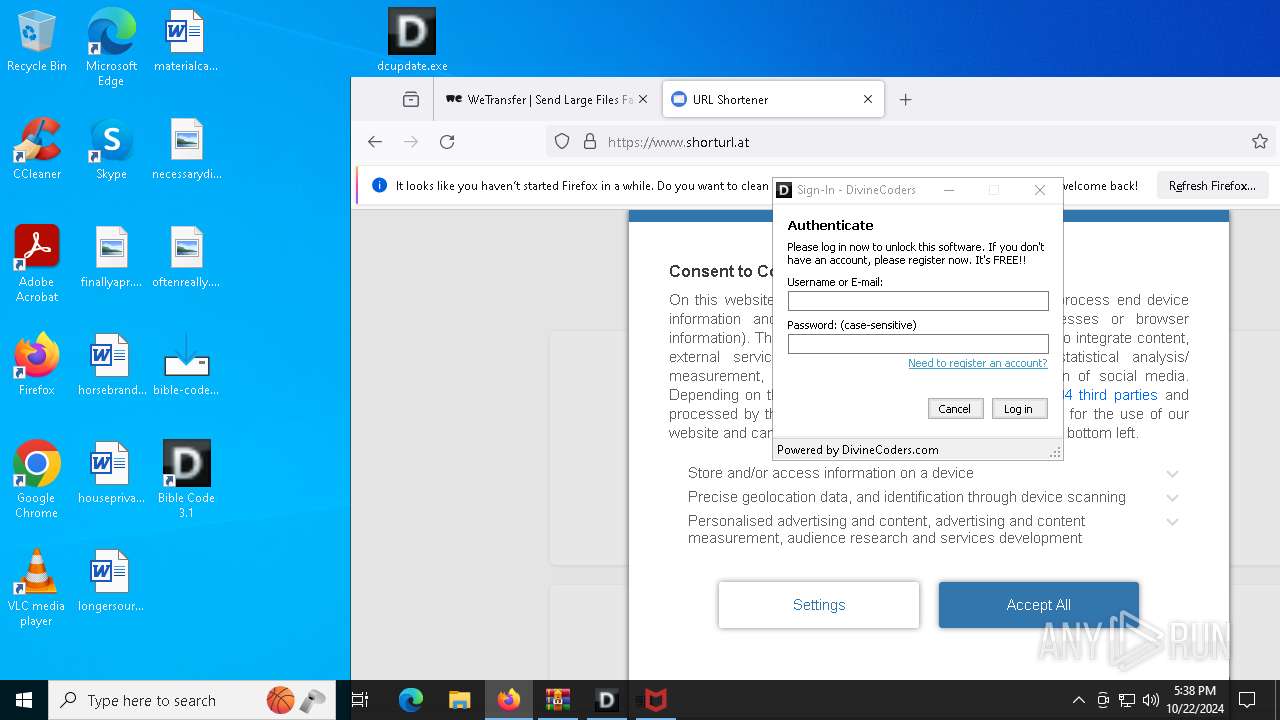Image resolution: width=1280 pixels, height=720 pixels.
Task: Expand Personalised advertising and content option
Action: pyautogui.click(x=1172, y=521)
